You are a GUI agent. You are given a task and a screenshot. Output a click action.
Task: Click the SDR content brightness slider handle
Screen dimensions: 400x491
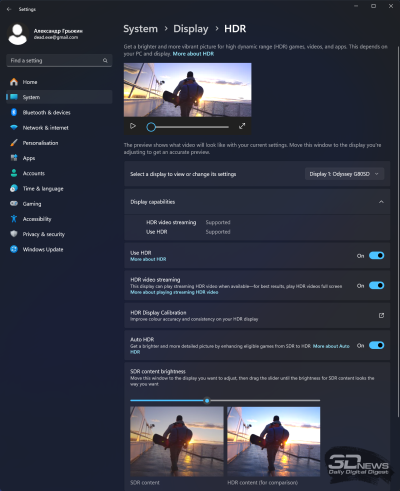pos(207,400)
